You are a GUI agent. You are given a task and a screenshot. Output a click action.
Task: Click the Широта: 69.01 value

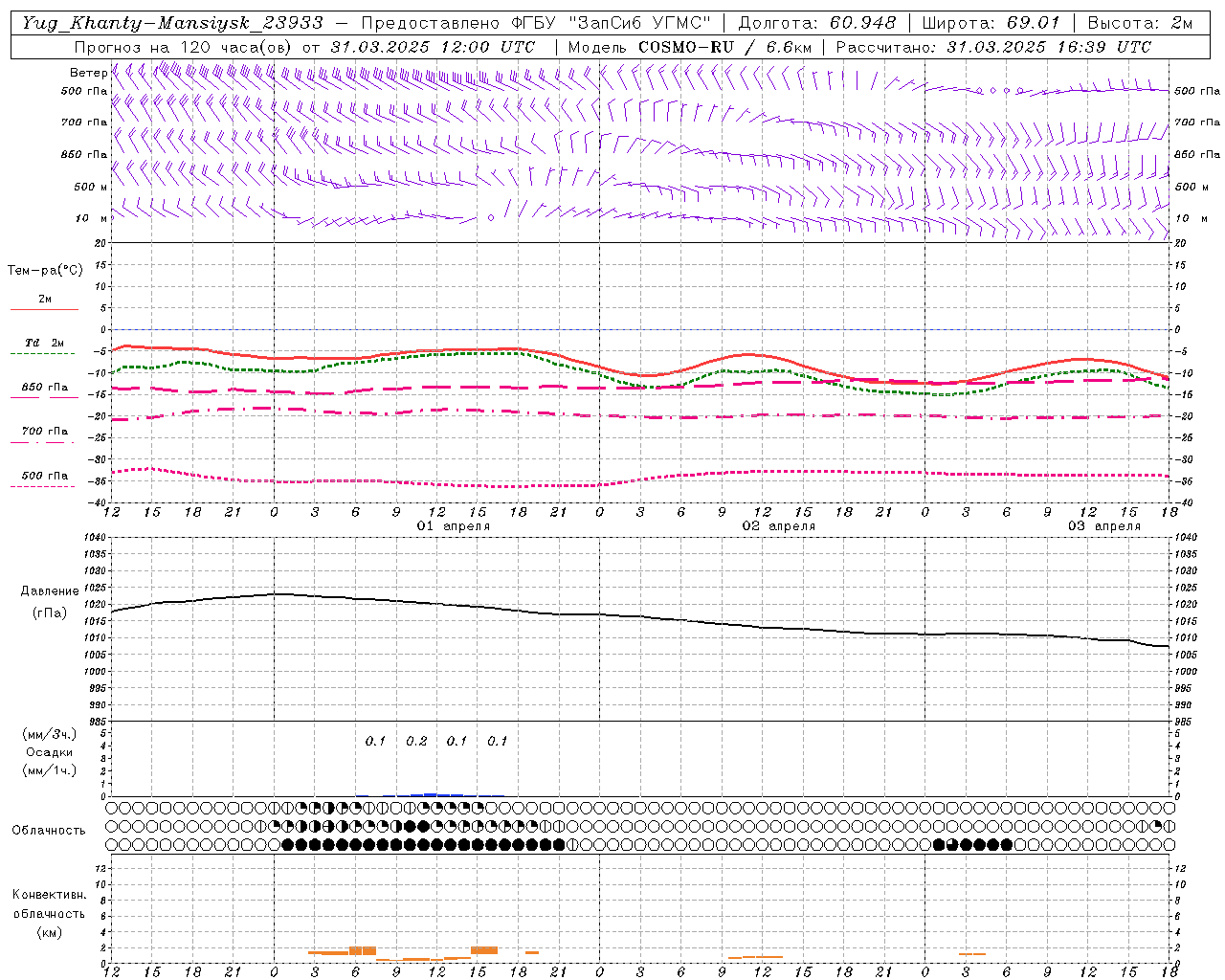point(992,22)
